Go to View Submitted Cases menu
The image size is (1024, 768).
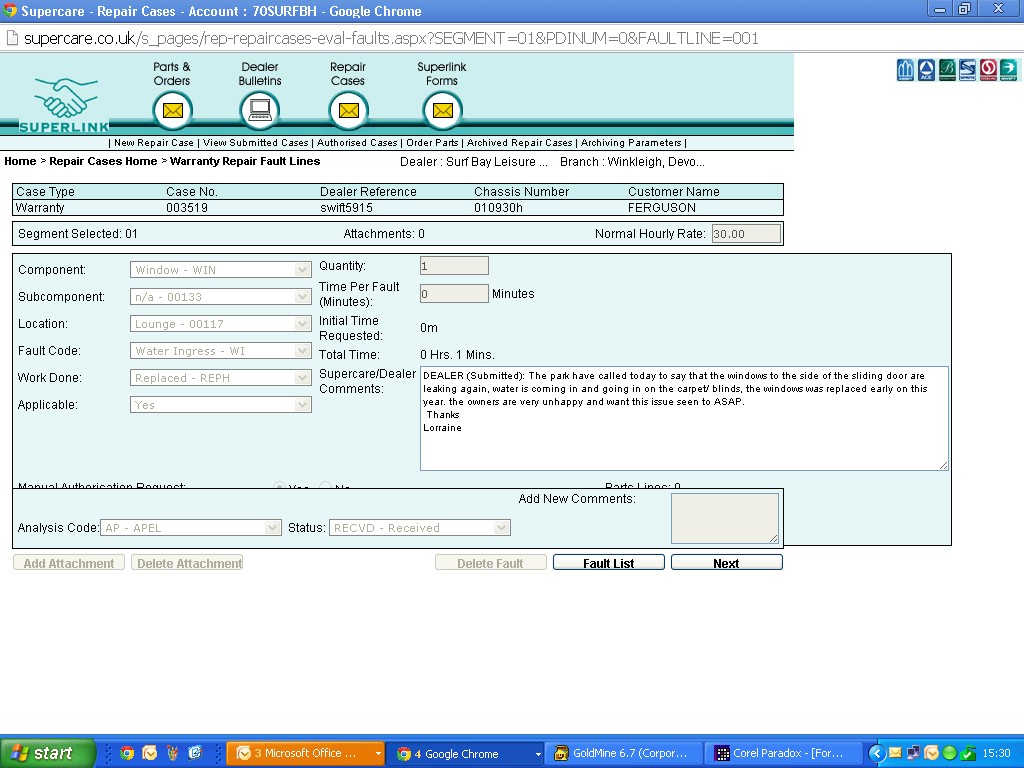(x=255, y=143)
